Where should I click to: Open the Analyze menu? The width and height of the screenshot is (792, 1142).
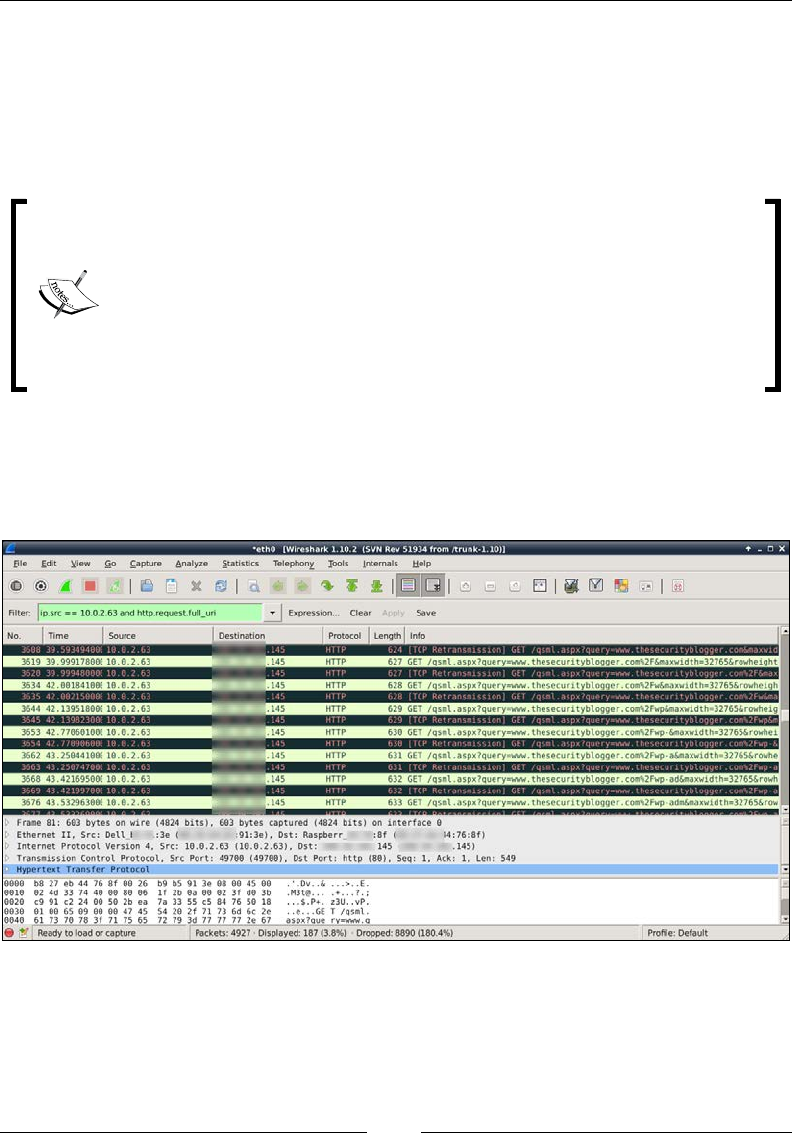[x=192, y=563]
